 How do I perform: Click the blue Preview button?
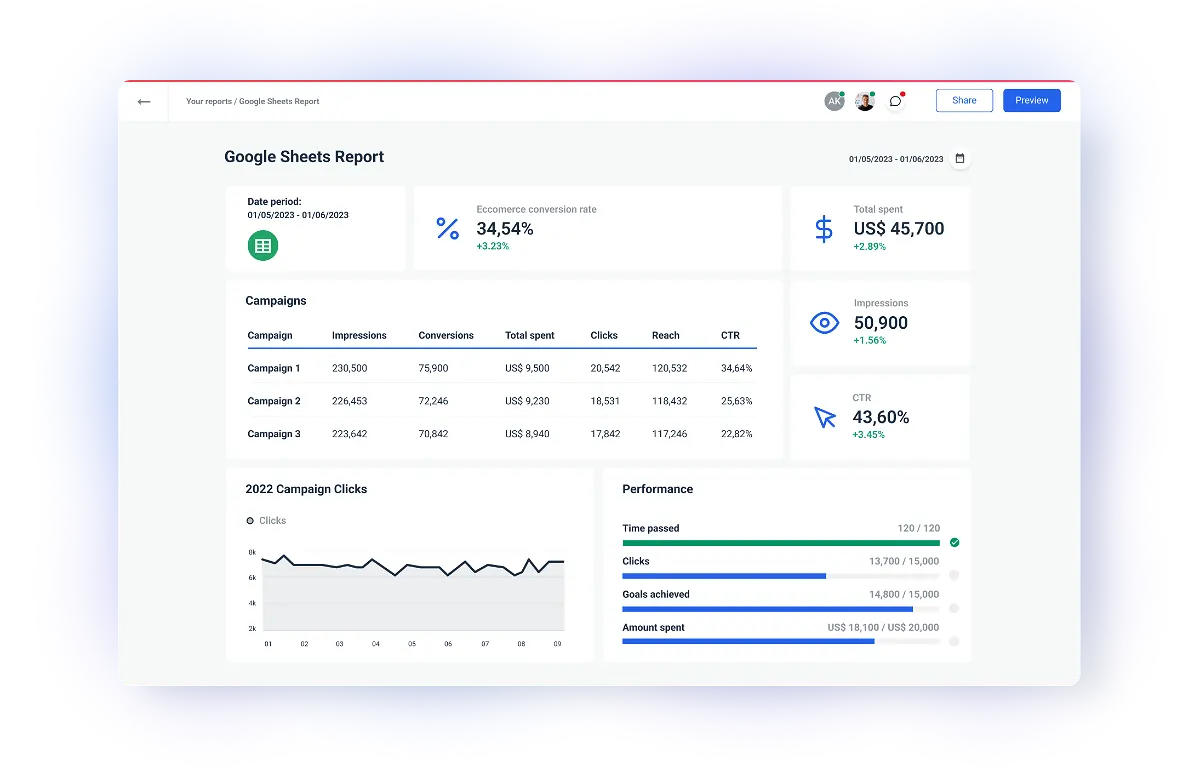(x=1031, y=100)
